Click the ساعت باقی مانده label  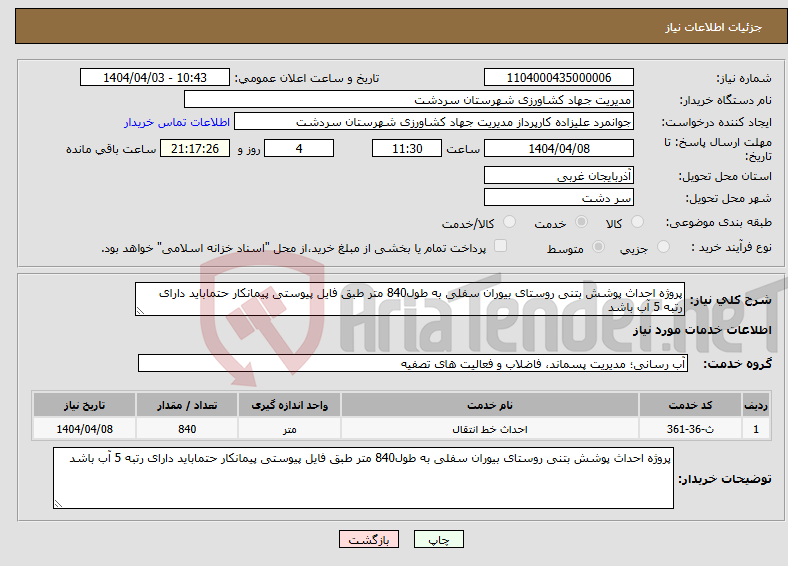click(x=111, y=149)
